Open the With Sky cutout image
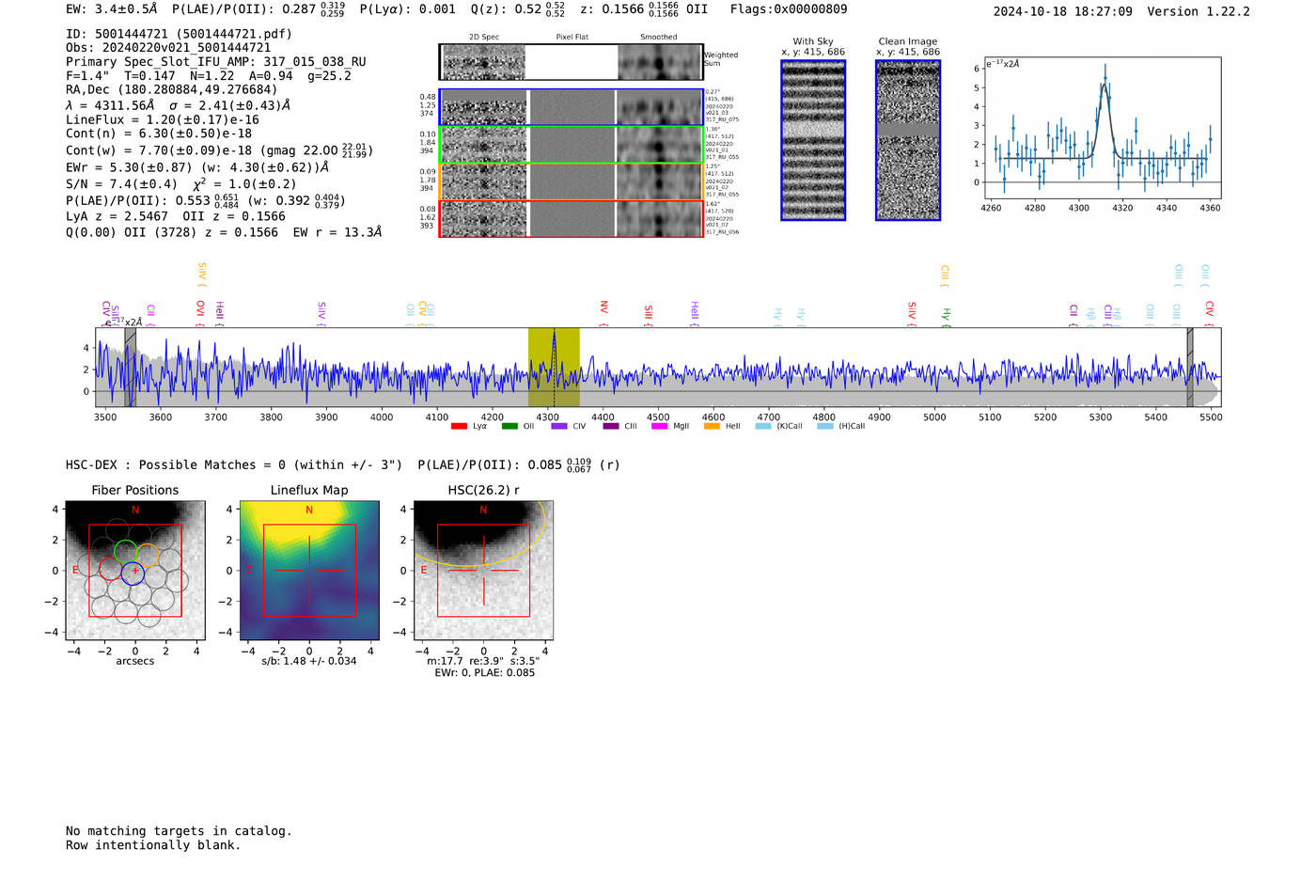This screenshot has height=896, width=1316. click(813, 140)
